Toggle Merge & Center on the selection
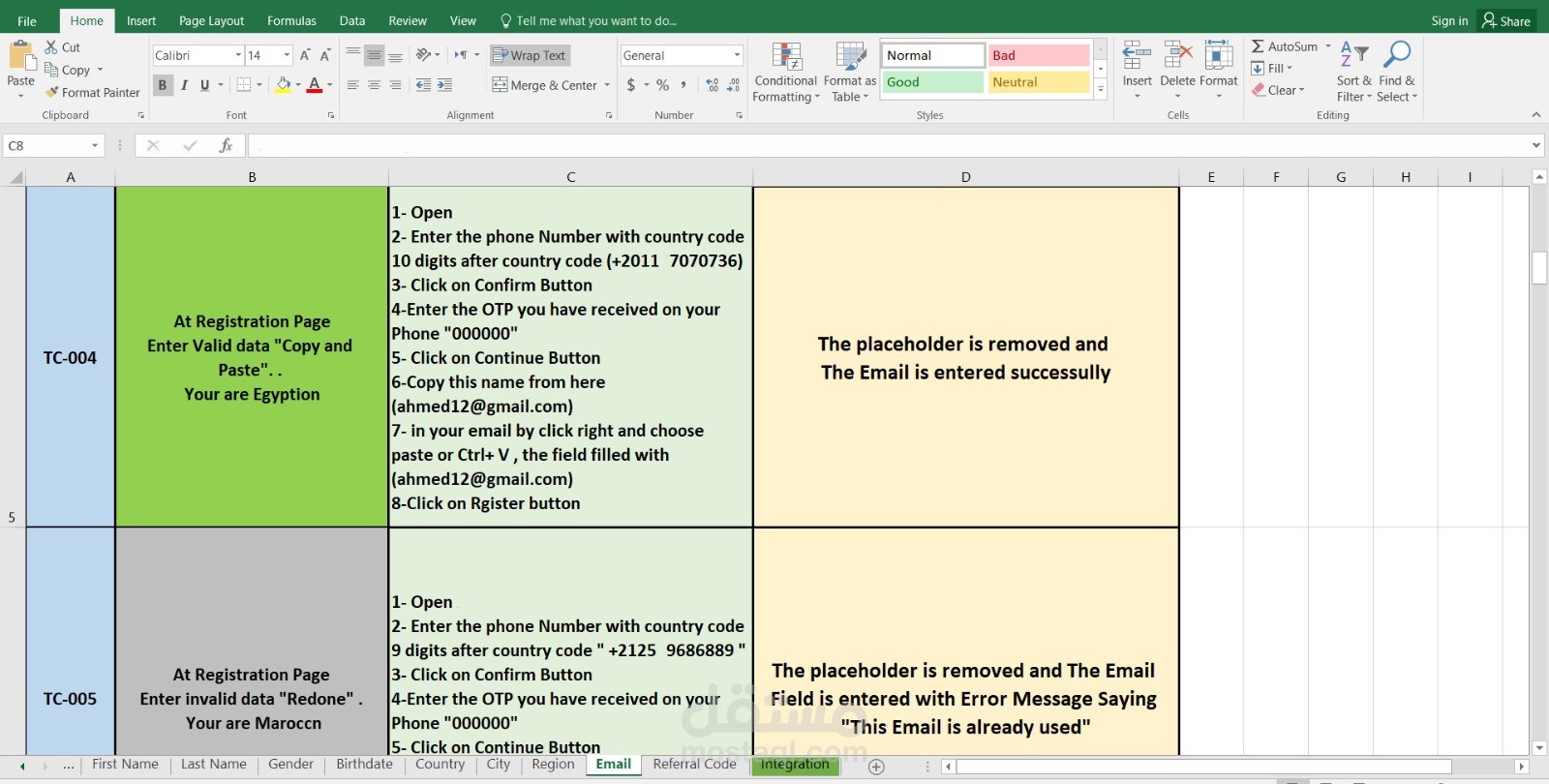1549x784 pixels. click(545, 85)
